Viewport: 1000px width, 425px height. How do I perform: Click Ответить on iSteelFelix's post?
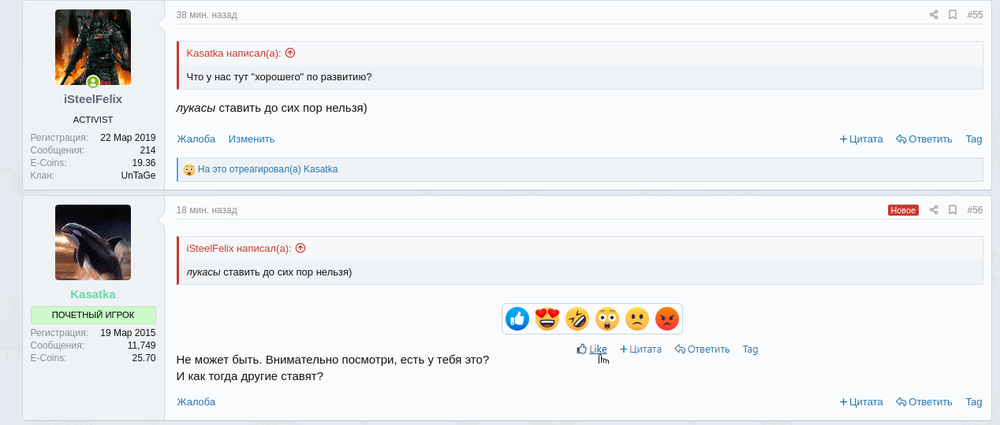924,139
